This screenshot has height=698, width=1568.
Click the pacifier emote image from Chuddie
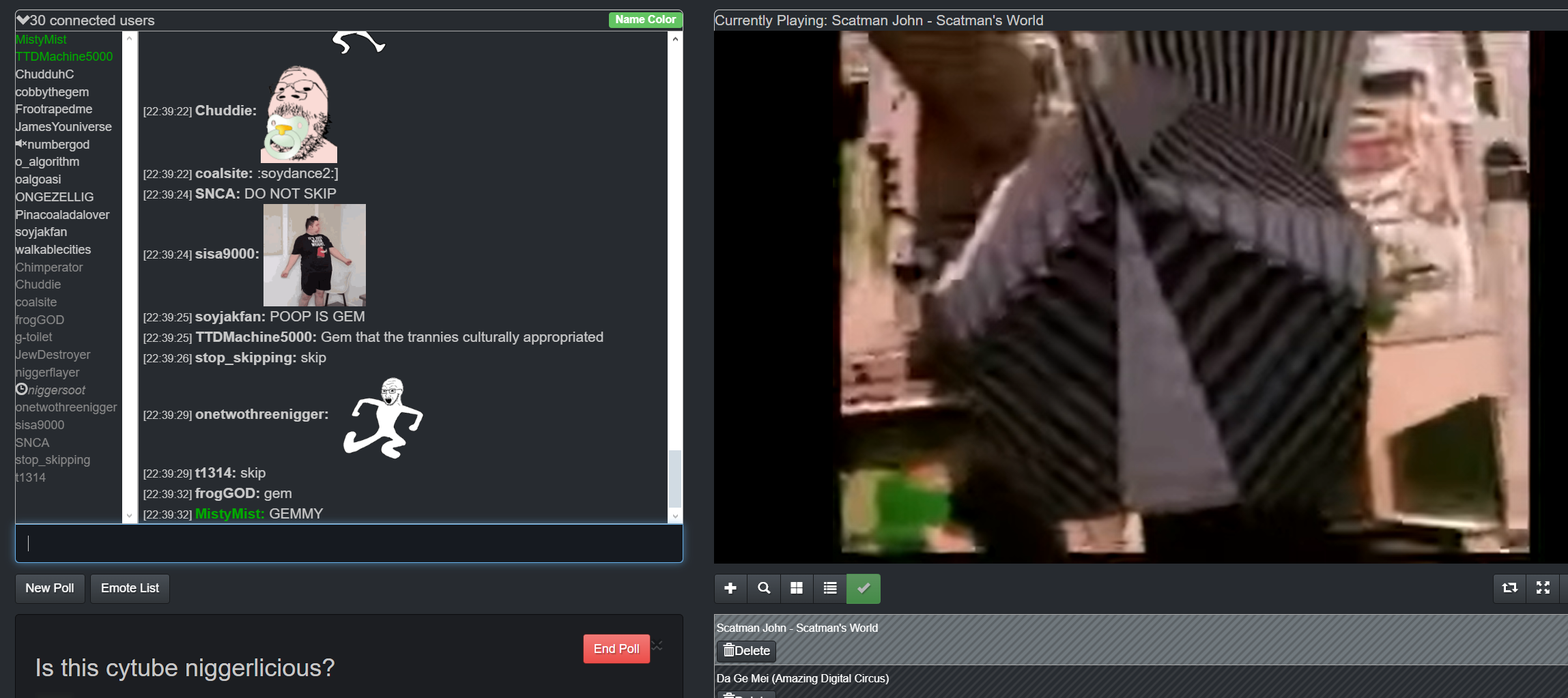(299, 114)
